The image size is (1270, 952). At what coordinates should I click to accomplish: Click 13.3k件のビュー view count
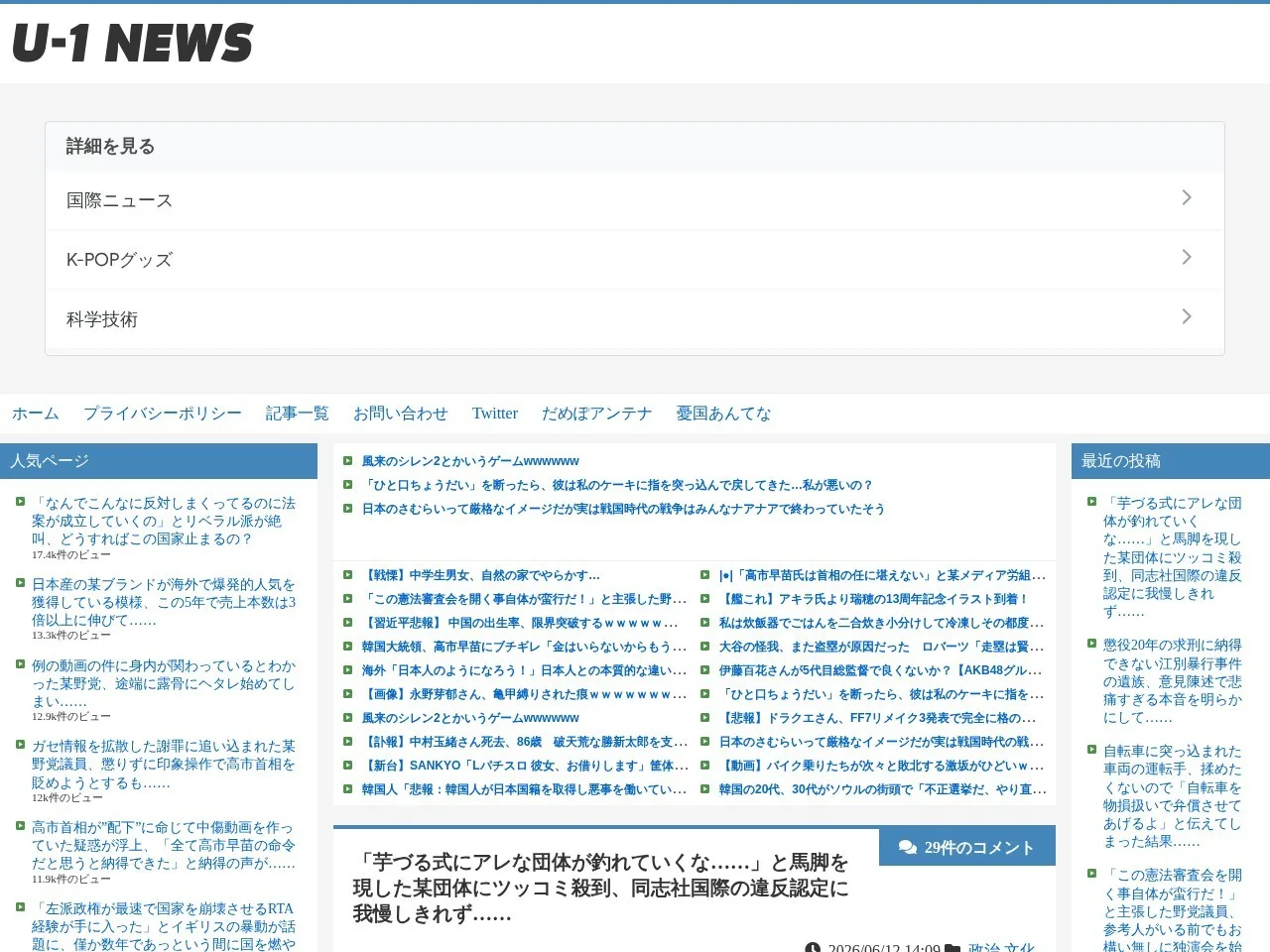(71, 636)
